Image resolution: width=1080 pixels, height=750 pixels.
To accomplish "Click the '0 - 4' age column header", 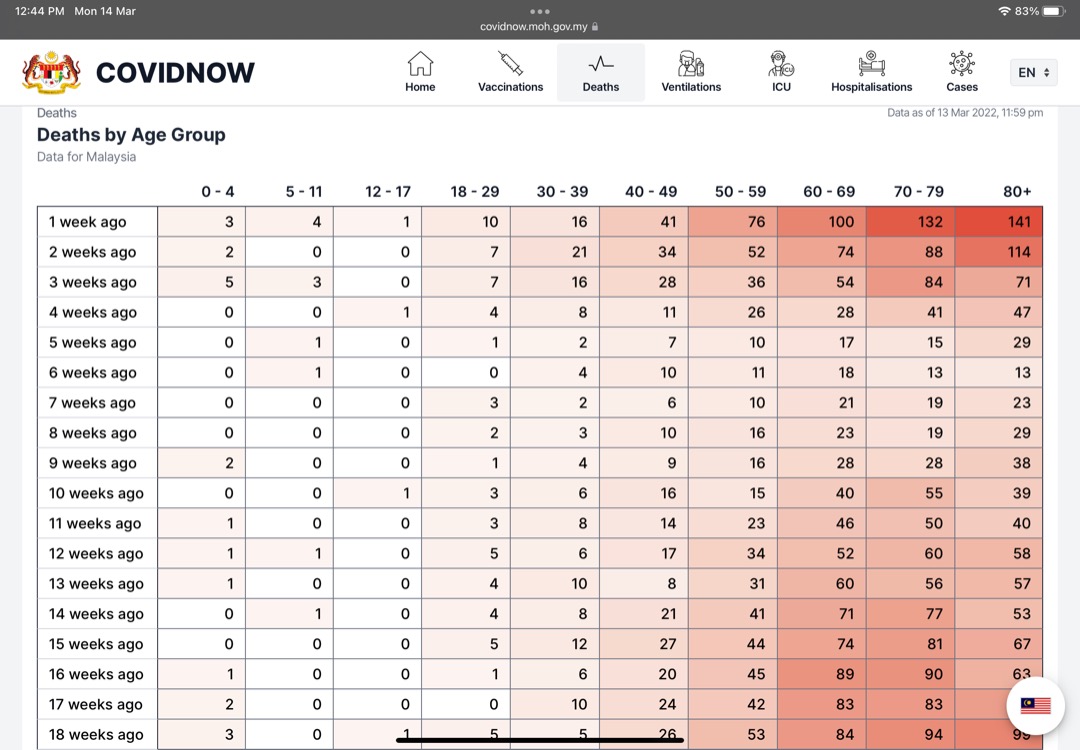I will (218, 191).
